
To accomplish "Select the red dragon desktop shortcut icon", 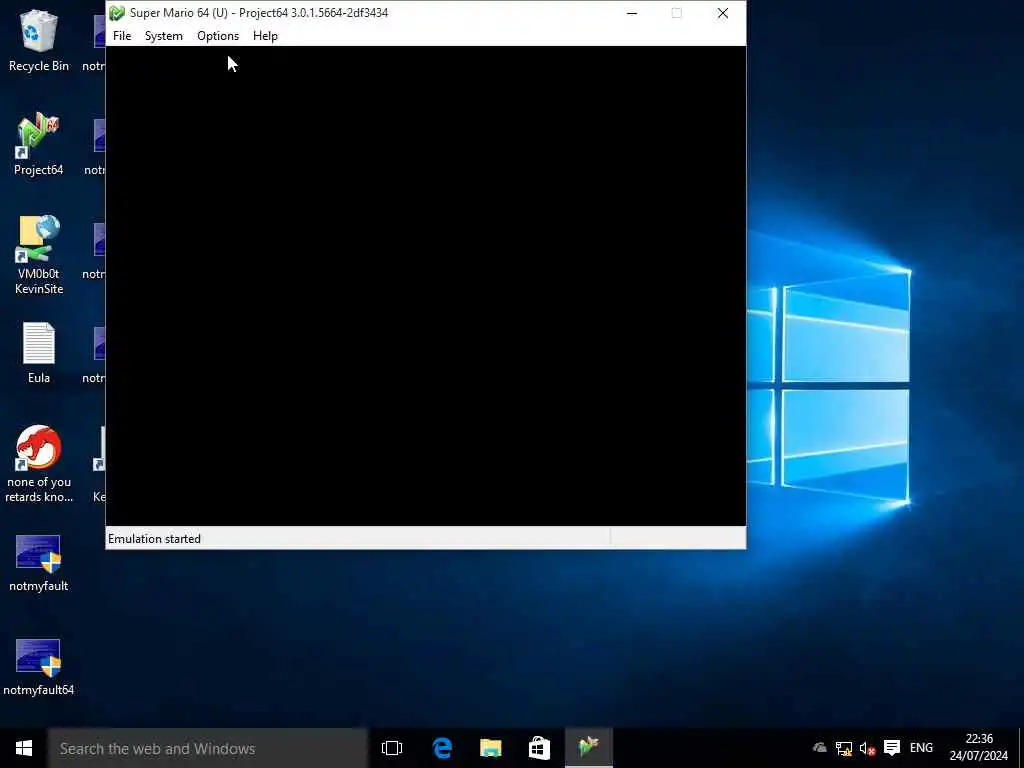I will (39, 464).
